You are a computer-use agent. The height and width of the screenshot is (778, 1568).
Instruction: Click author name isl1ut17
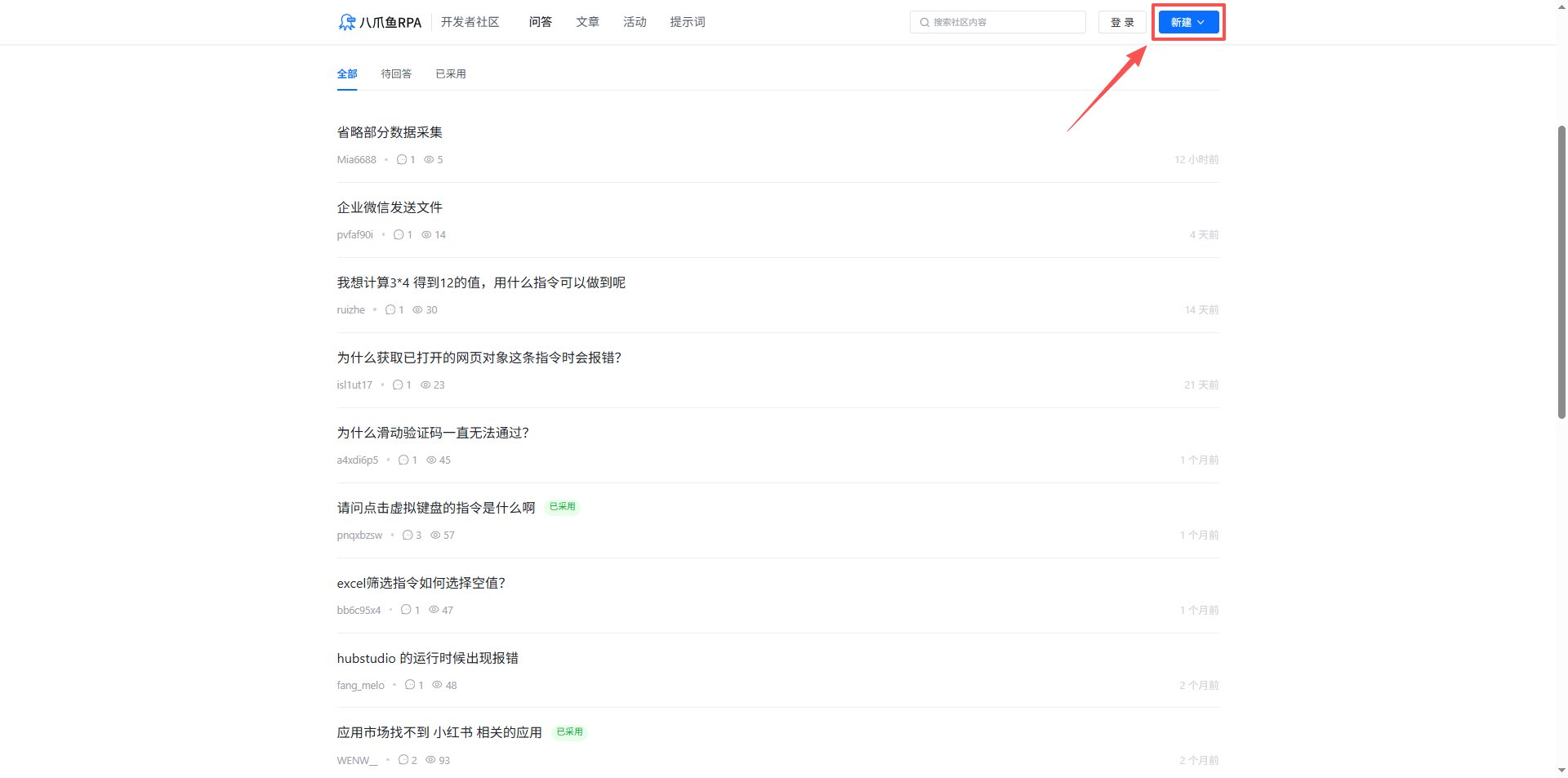(x=354, y=385)
